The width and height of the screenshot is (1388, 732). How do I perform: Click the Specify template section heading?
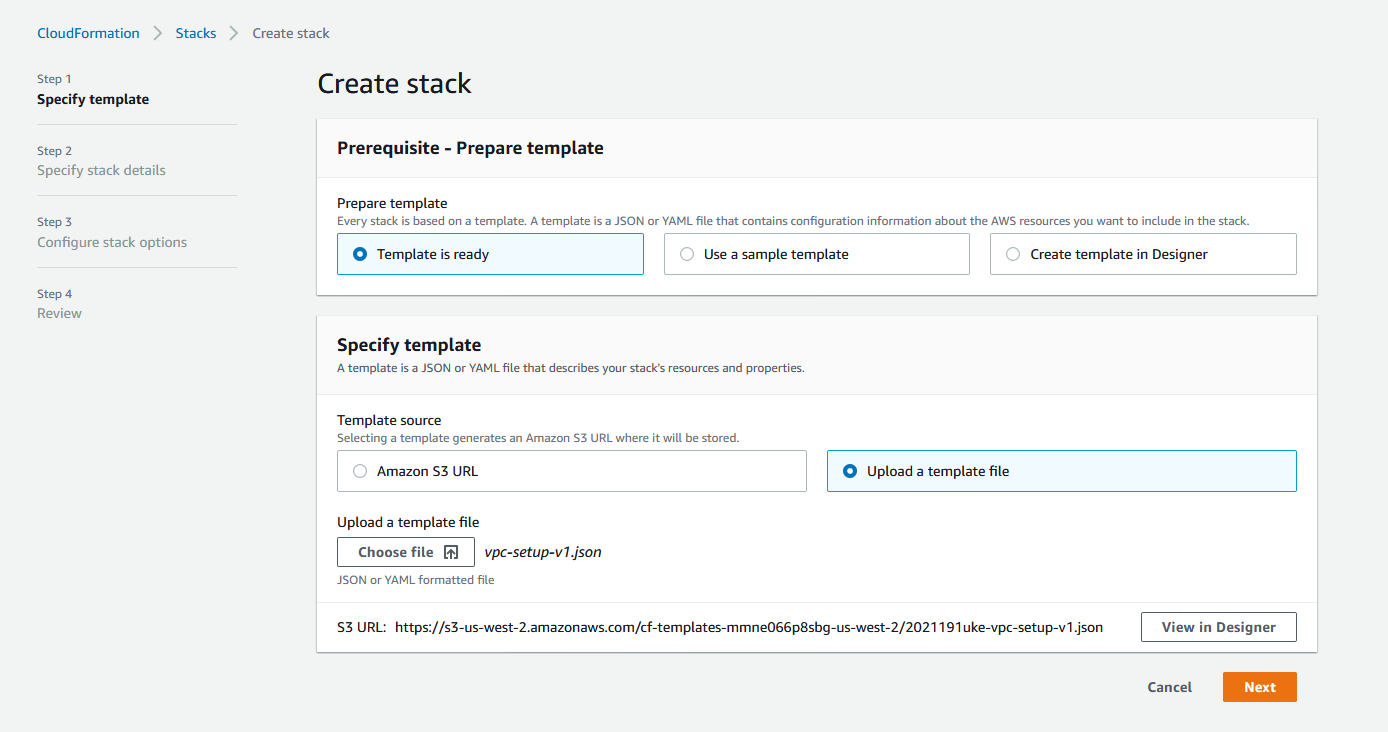pyautogui.click(x=409, y=345)
